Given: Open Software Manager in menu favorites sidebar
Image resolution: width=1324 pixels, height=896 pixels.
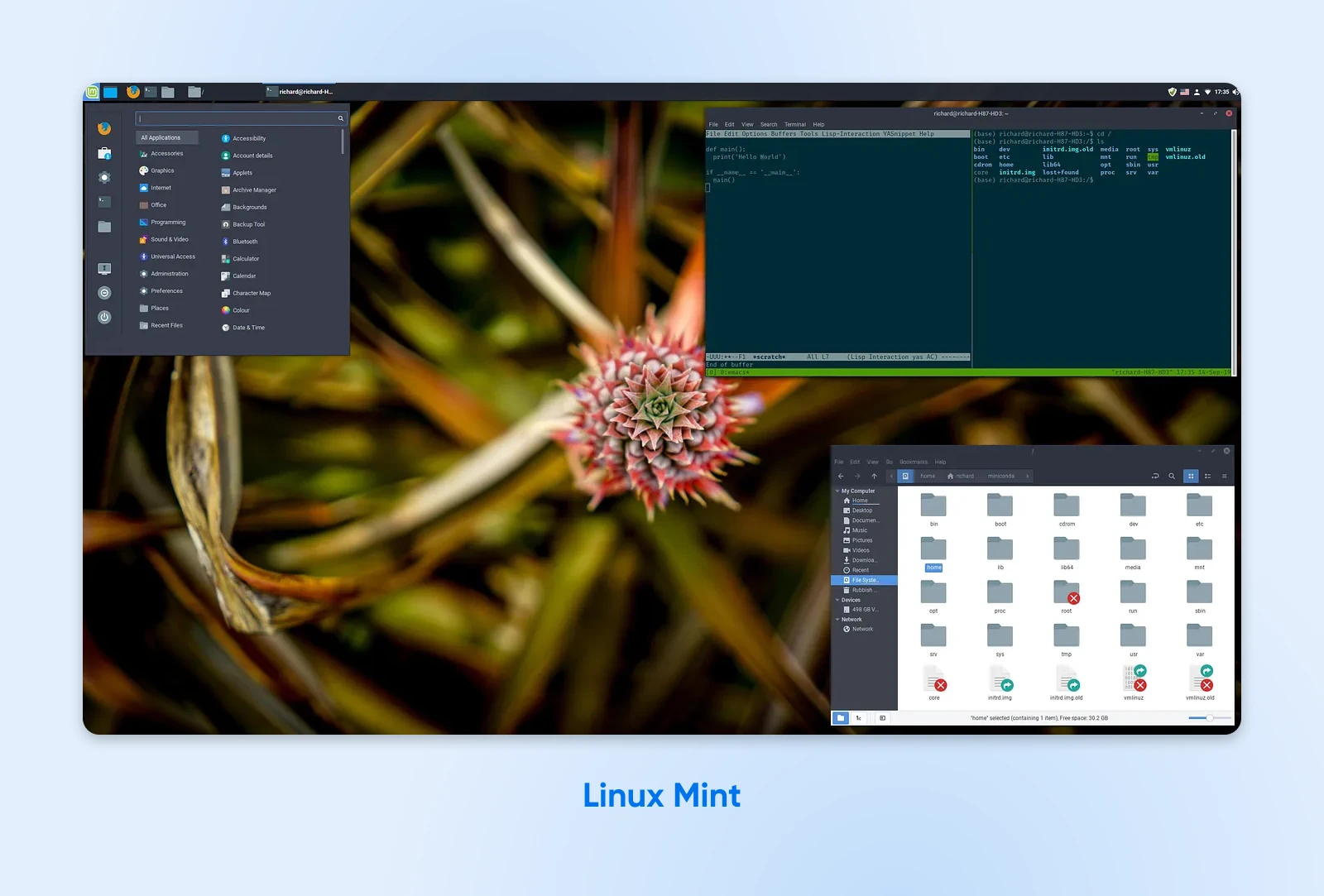Looking at the screenshot, I should (x=104, y=153).
